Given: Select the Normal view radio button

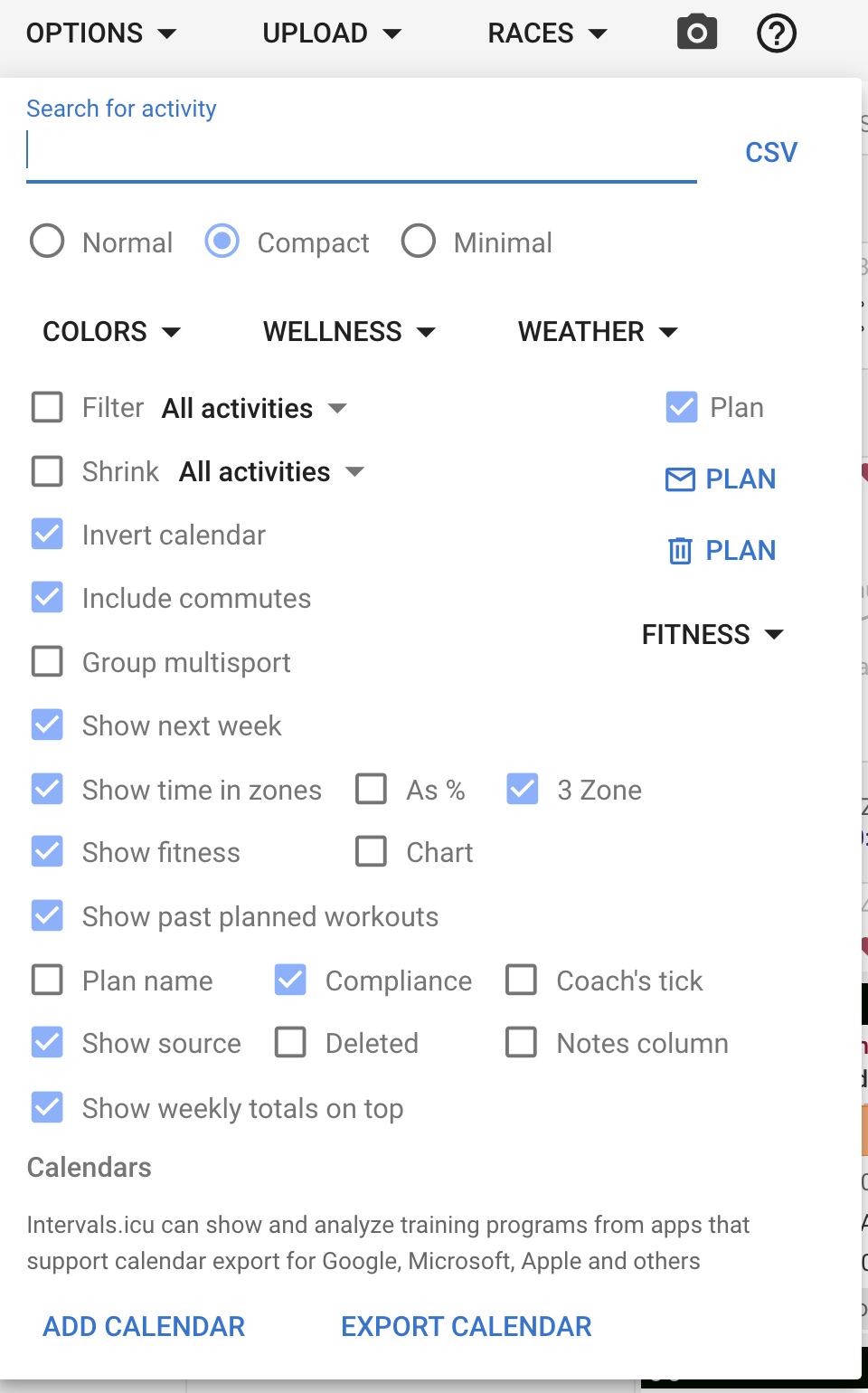Looking at the screenshot, I should (x=47, y=242).
